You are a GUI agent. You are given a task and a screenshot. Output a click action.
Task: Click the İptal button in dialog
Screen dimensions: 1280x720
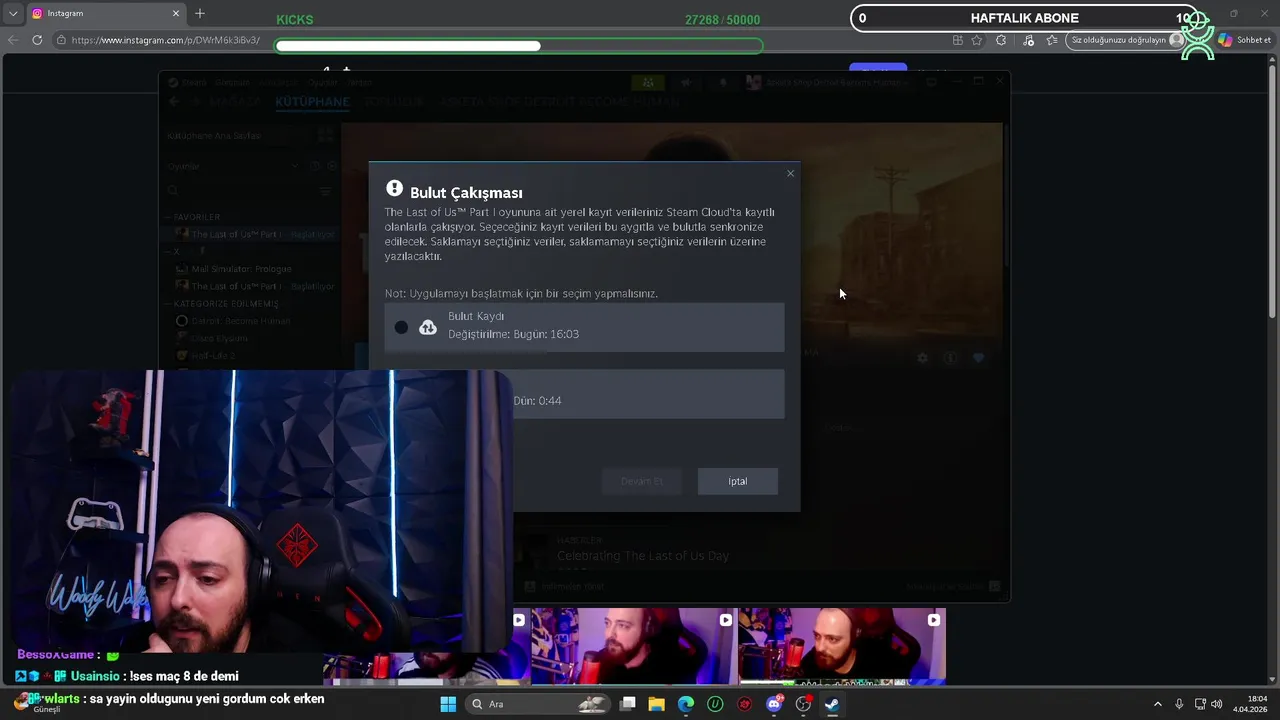[738, 481]
